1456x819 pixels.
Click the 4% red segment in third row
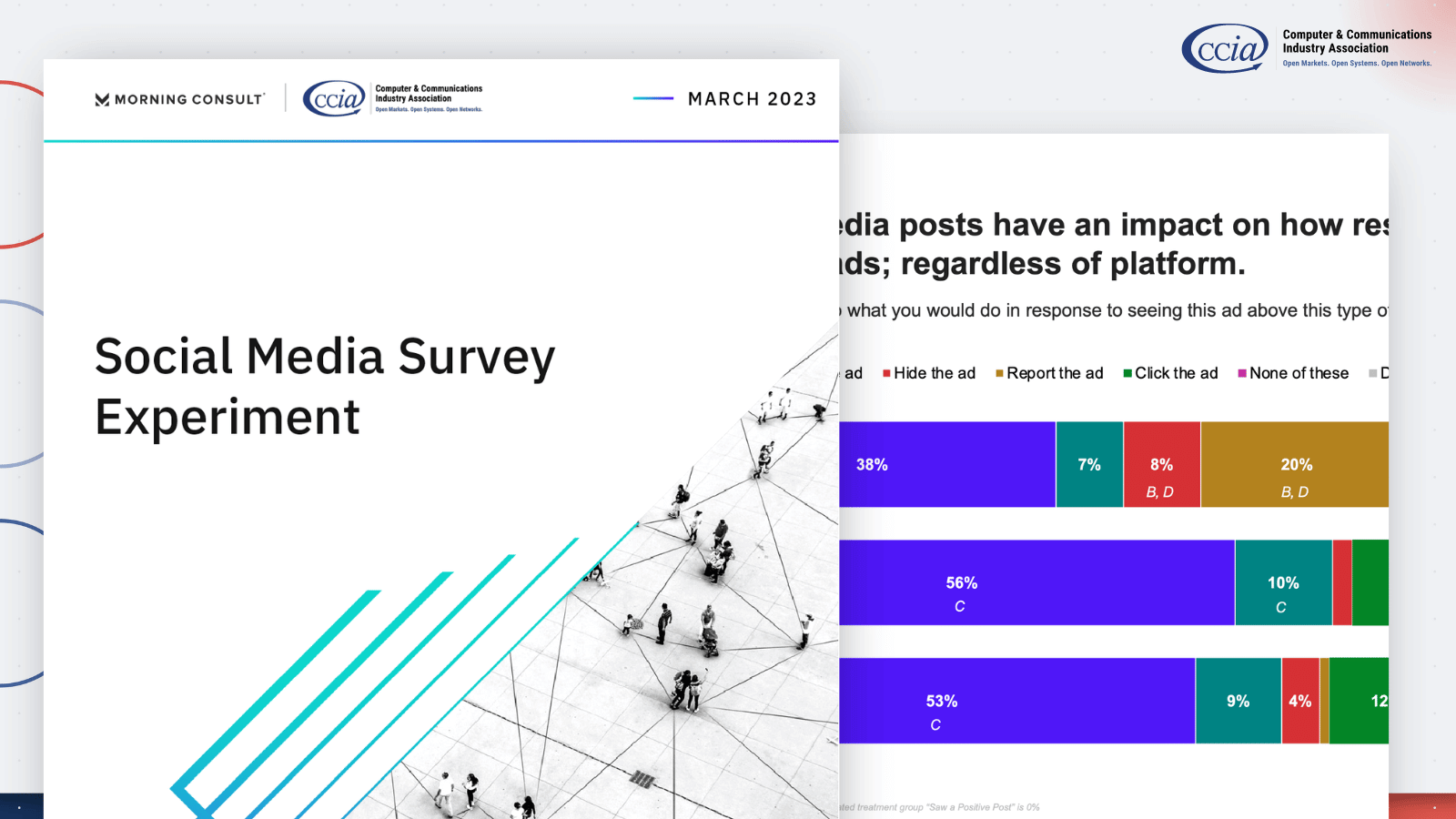[1299, 701]
